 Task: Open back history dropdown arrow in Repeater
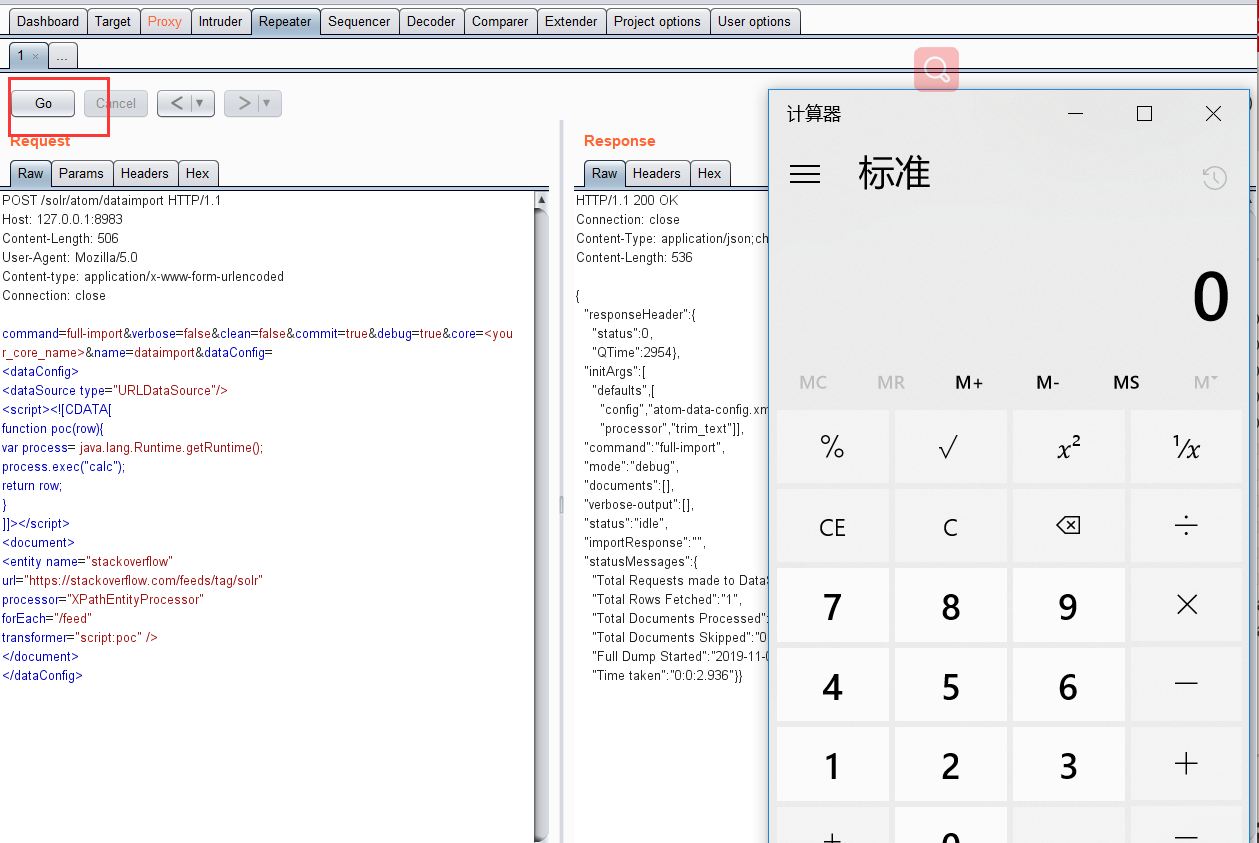click(x=202, y=103)
